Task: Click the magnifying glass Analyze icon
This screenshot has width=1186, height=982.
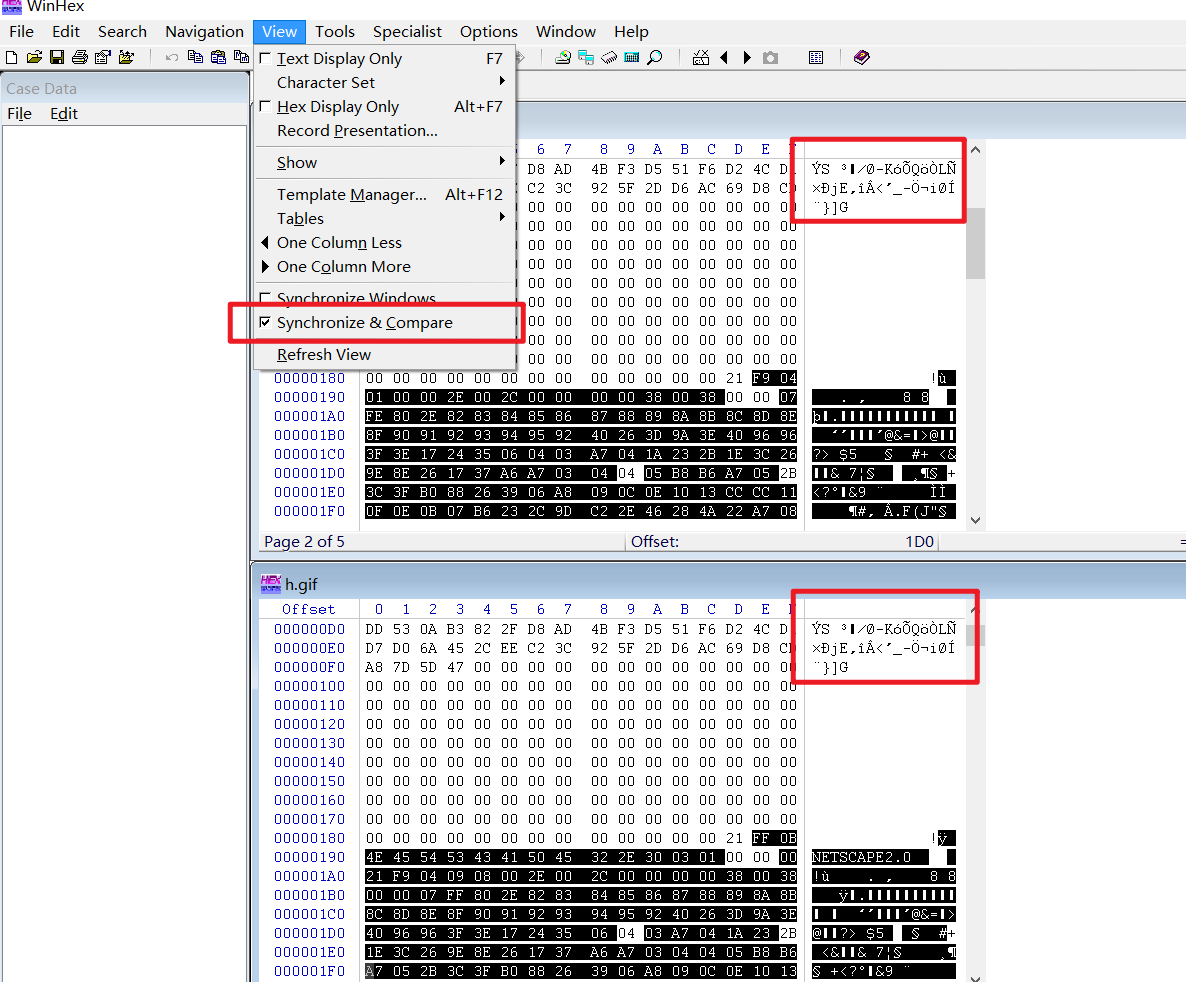Action: point(655,57)
